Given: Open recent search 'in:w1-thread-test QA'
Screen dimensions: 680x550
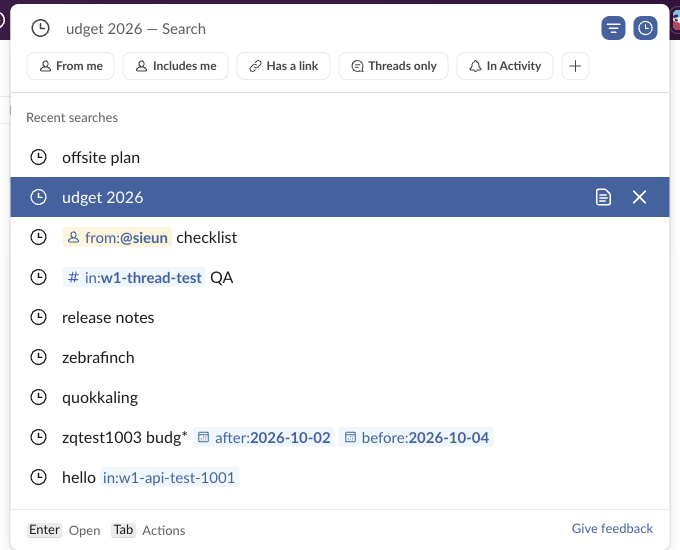Looking at the screenshot, I should click(x=340, y=277).
